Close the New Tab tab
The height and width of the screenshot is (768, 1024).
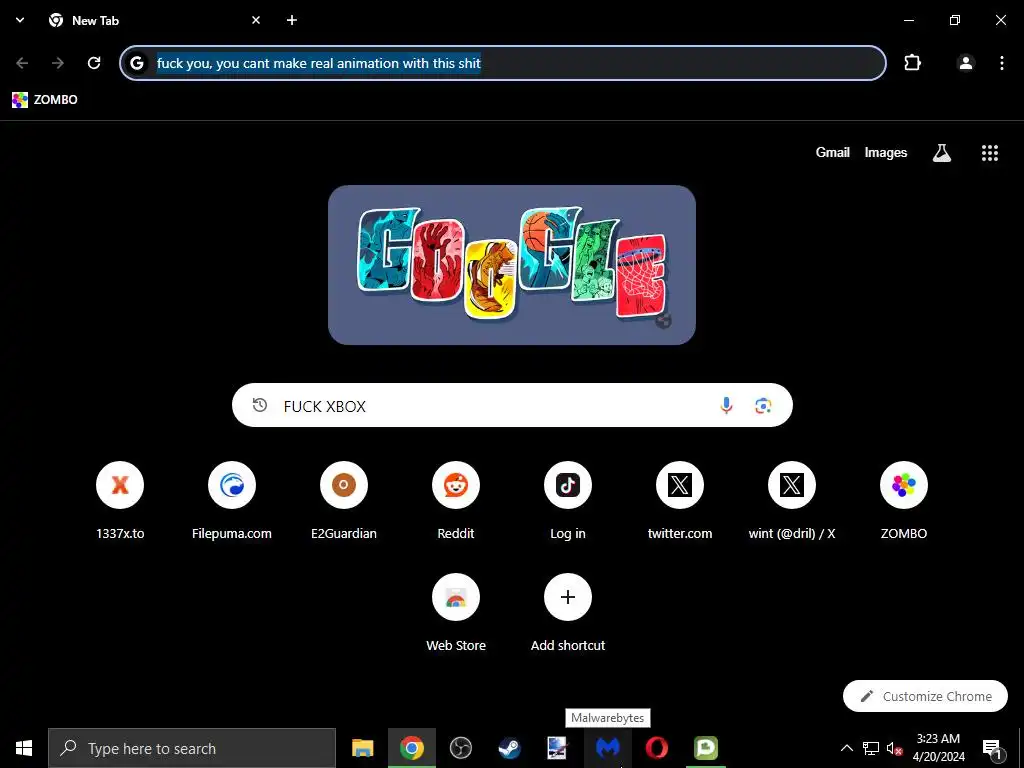(256, 20)
